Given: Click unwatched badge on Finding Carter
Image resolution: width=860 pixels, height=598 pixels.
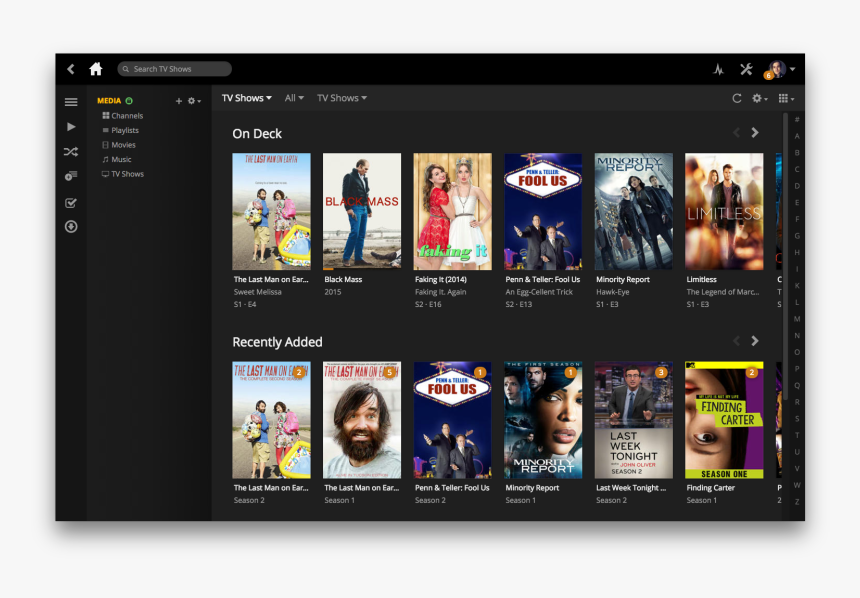Looking at the screenshot, I should tap(751, 373).
